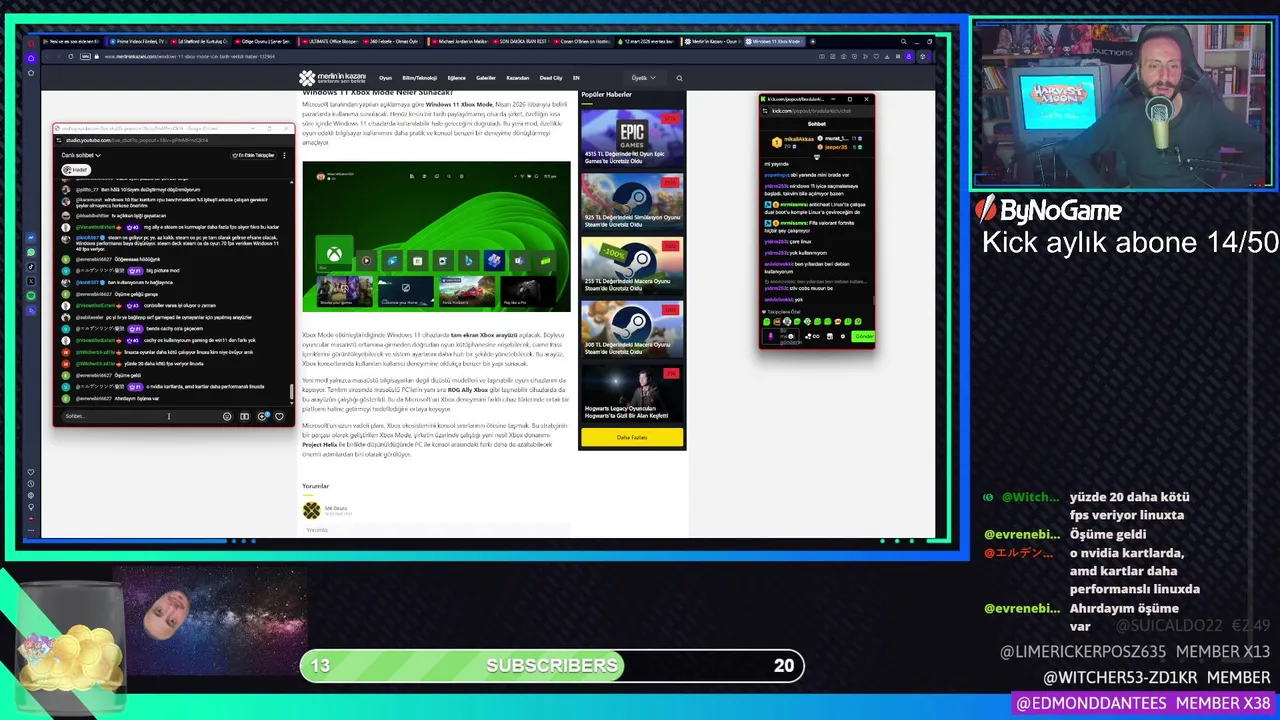Click the heart reaction icon in YouTube chat

[x=279, y=416]
